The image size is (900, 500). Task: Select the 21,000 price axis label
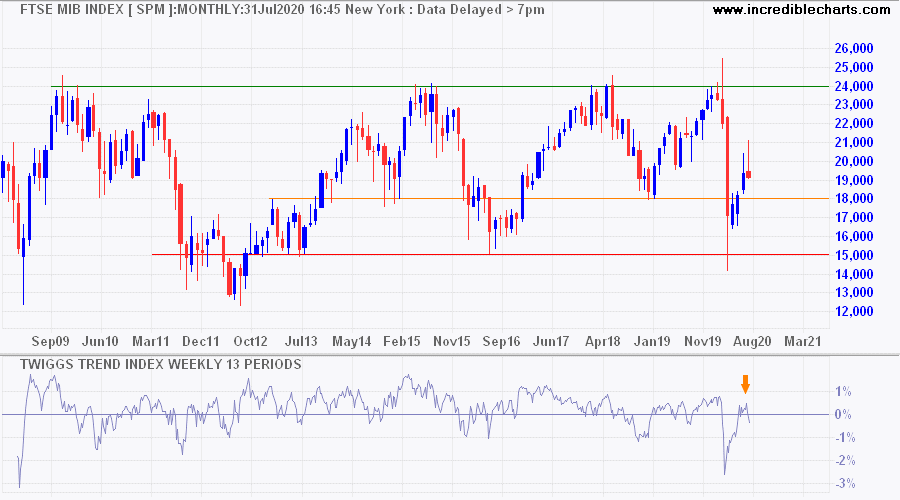[854, 143]
